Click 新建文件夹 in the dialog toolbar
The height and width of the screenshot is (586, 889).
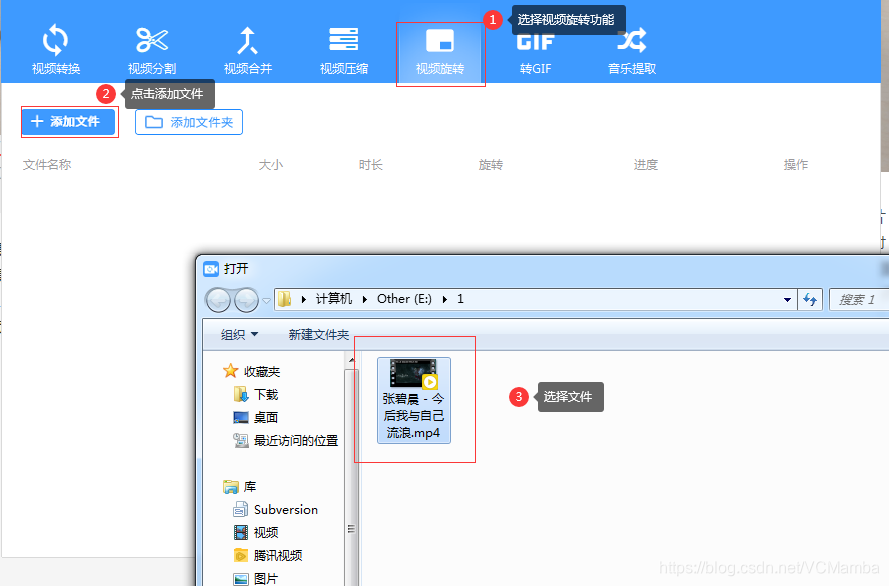(319, 334)
